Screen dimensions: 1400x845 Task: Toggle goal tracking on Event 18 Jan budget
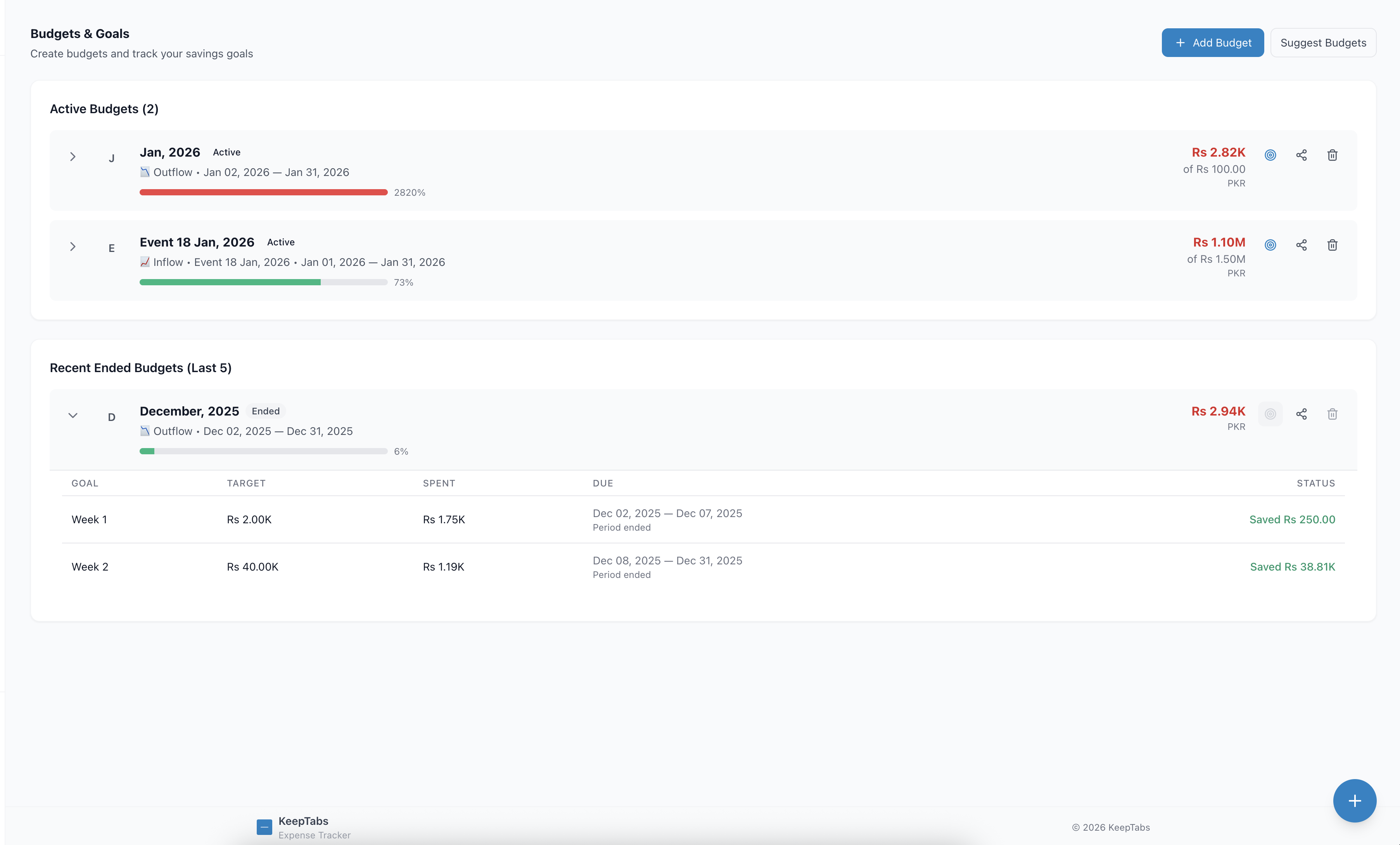coord(1270,245)
